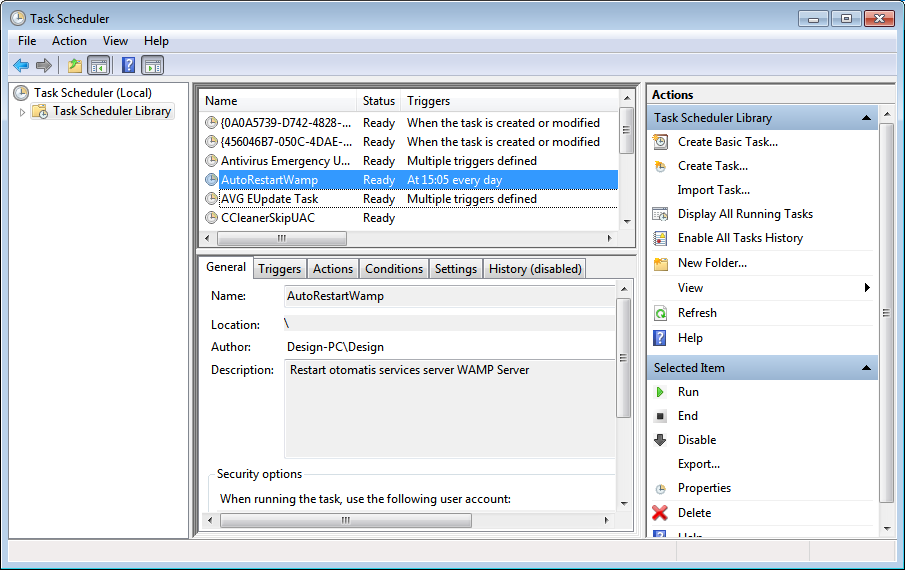
Task: Click the Create Basic Task icon
Action: (660, 142)
